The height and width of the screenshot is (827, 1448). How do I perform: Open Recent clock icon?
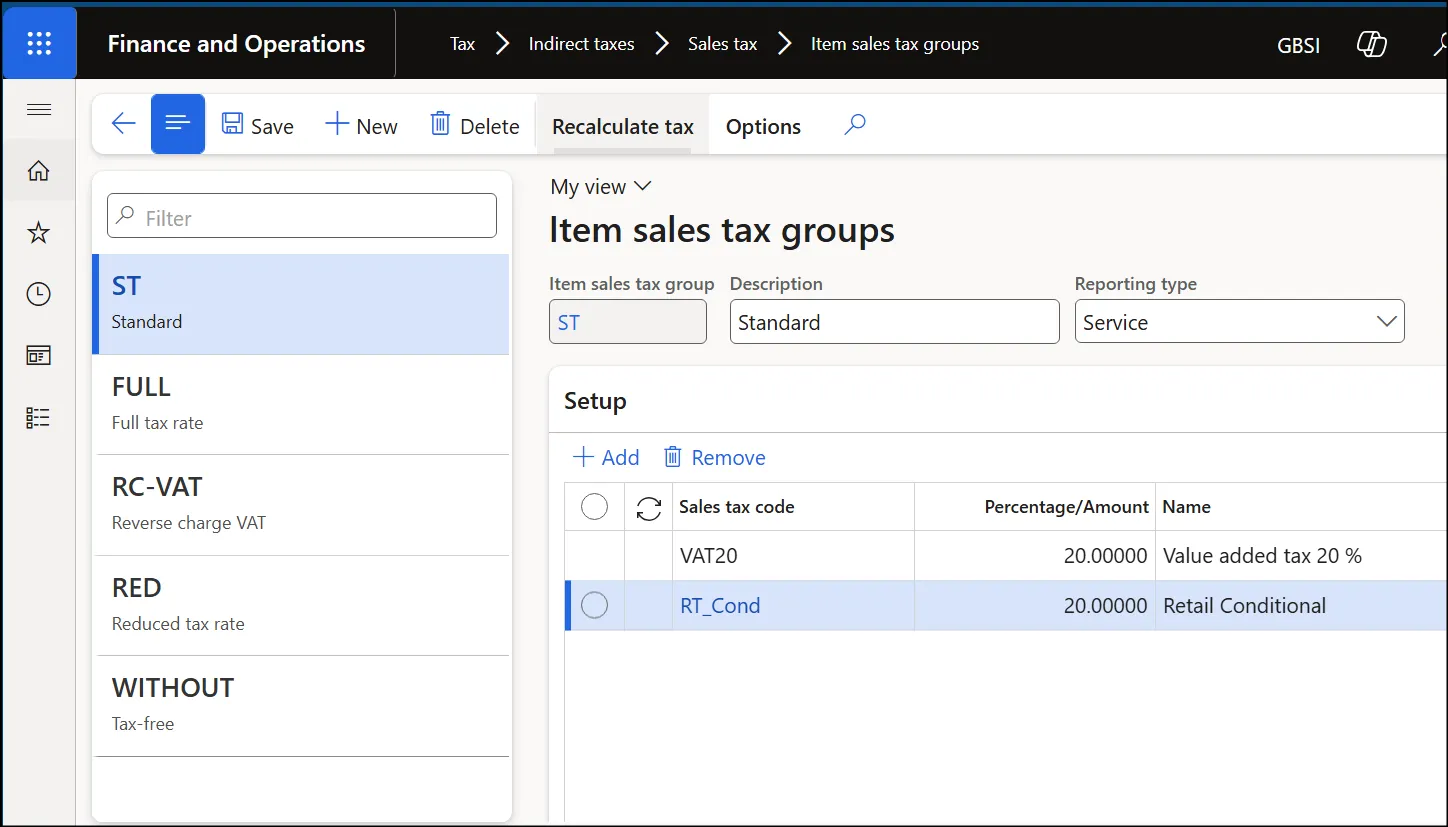tap(38, 294)
